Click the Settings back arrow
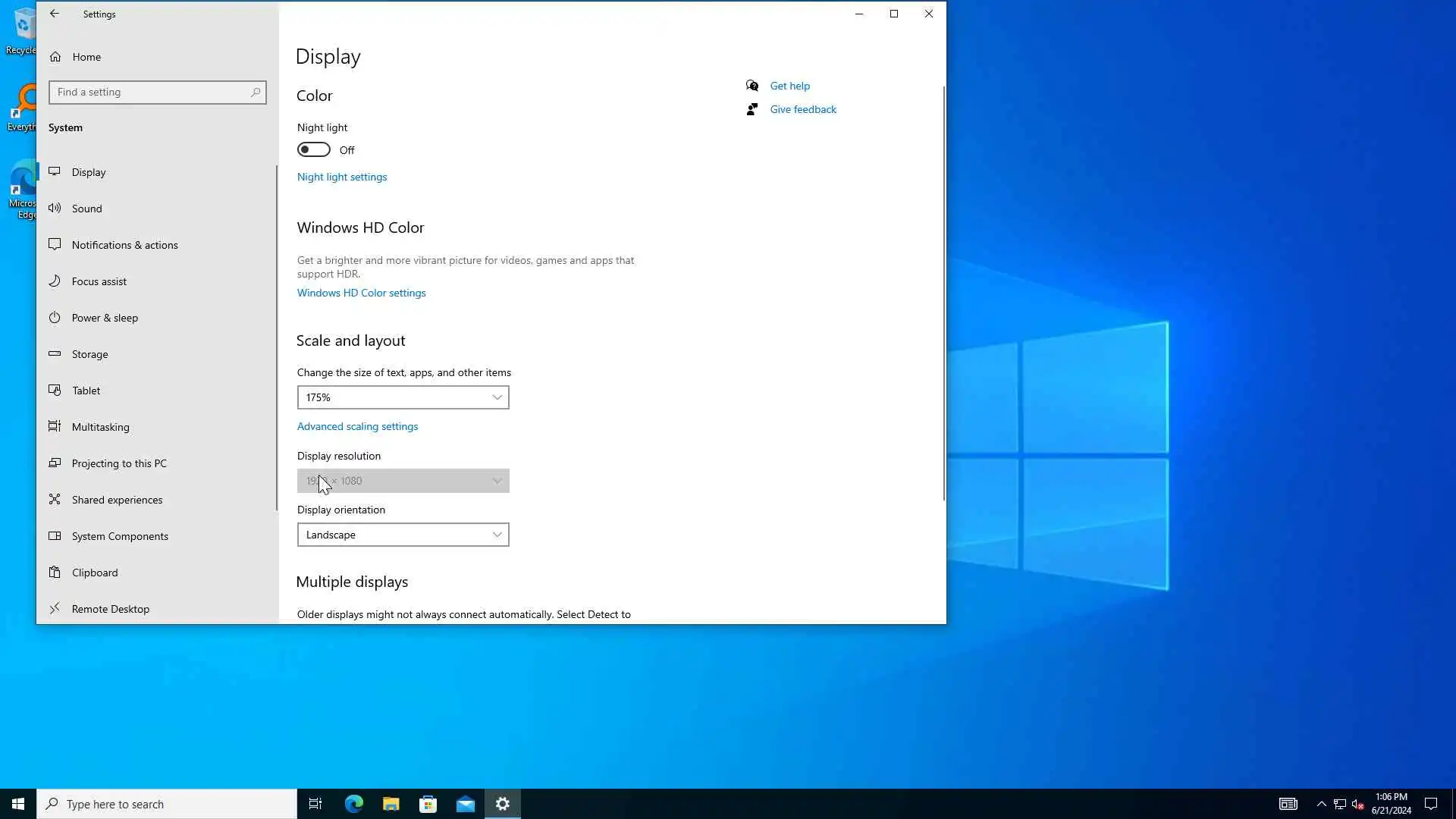 (x=55, y=14)
